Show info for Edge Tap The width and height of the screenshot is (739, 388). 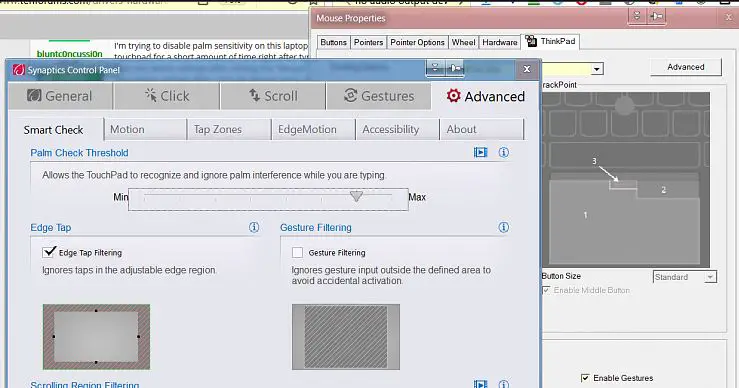(x=254, y=227)
